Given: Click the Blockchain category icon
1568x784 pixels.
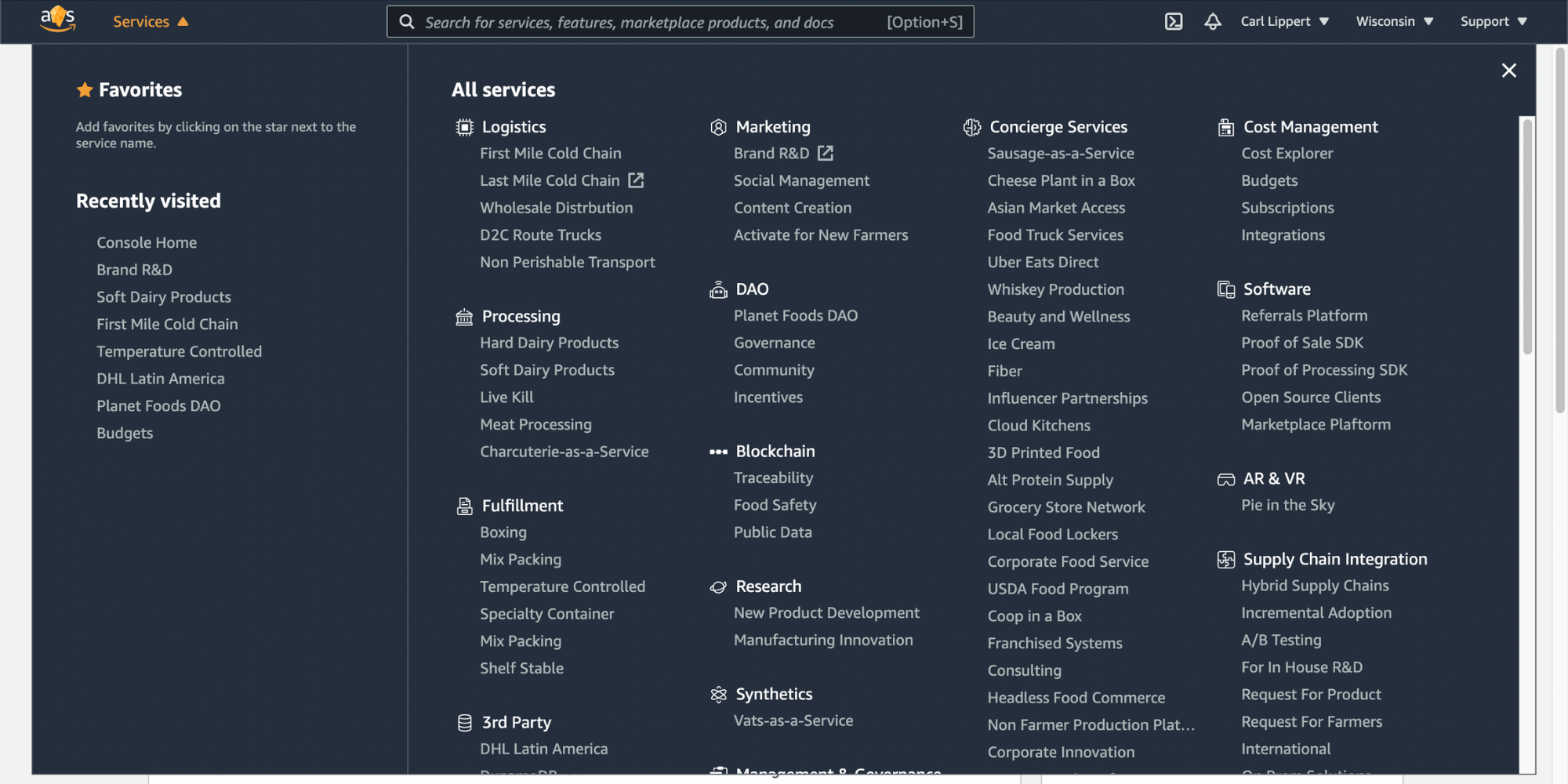Looking at the screenshot, I should (718, 452).
